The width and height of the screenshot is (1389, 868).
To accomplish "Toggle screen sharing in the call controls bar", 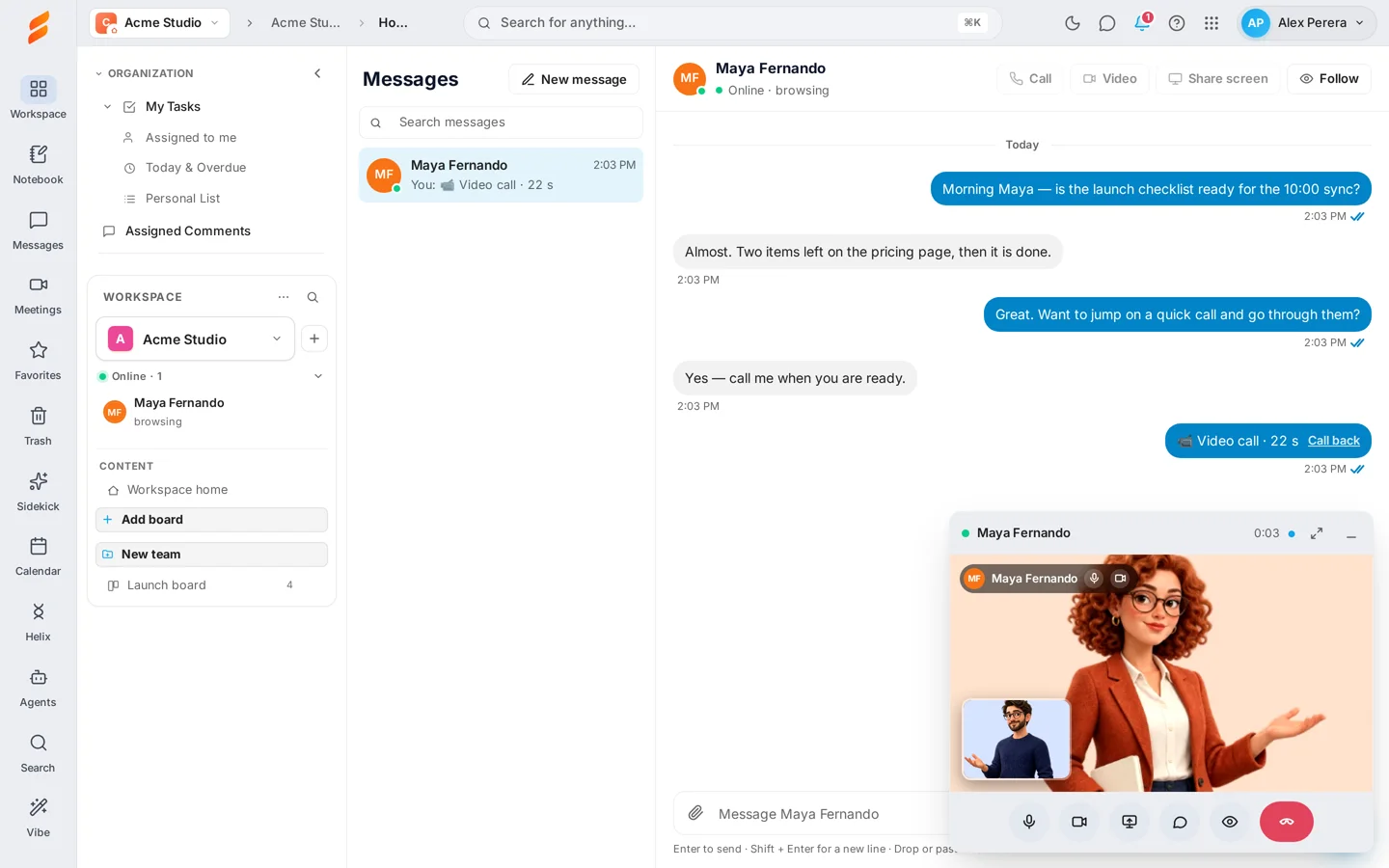I will (1130, 822).
